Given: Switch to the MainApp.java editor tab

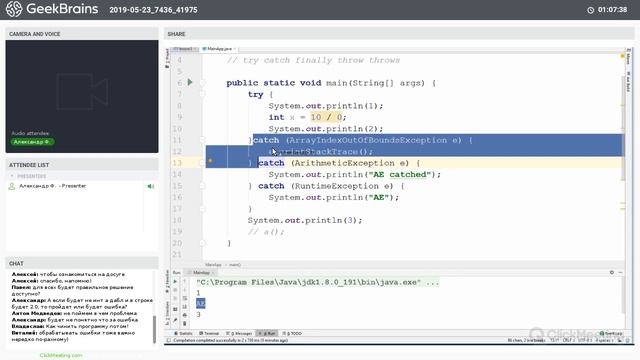Looking at the screenshot, I should coord(219,49).
